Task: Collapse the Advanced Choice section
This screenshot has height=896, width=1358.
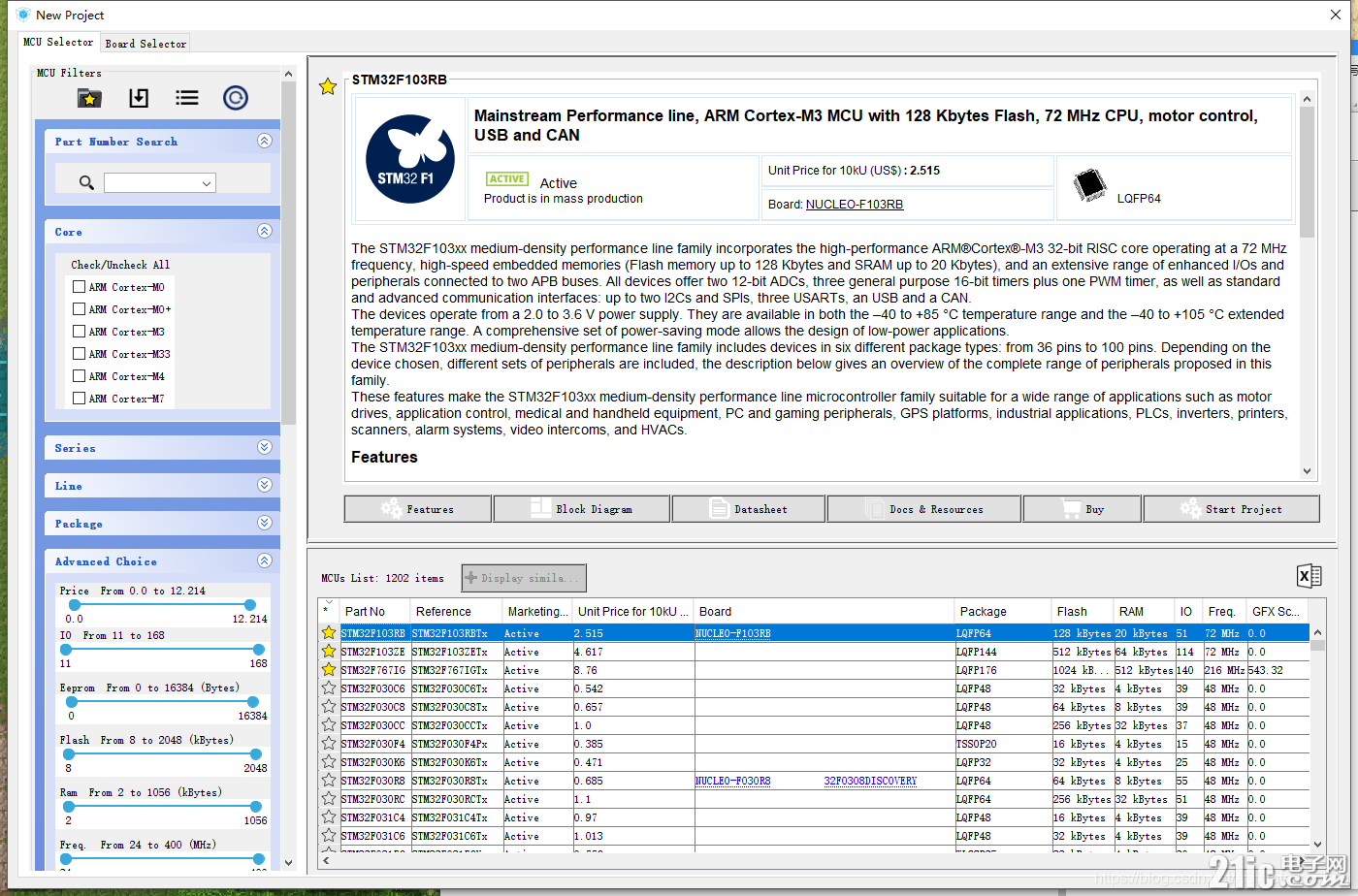Action: (x=265, y=560)
